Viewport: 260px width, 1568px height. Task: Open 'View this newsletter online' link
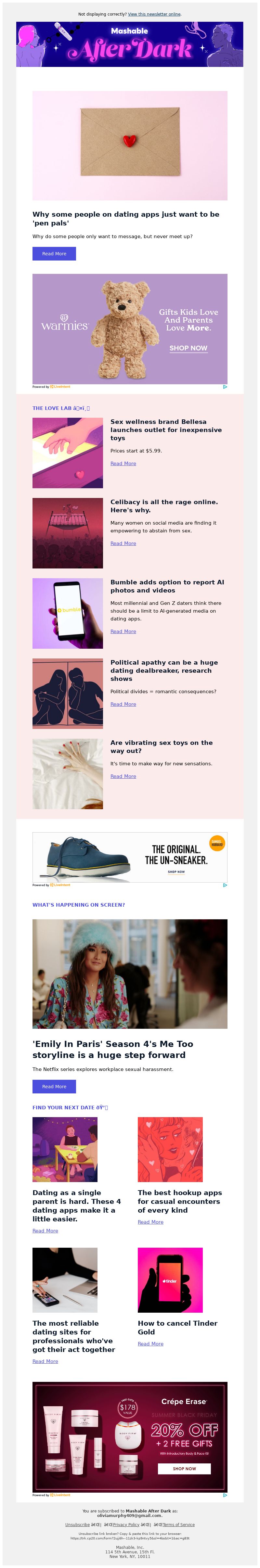154,14
